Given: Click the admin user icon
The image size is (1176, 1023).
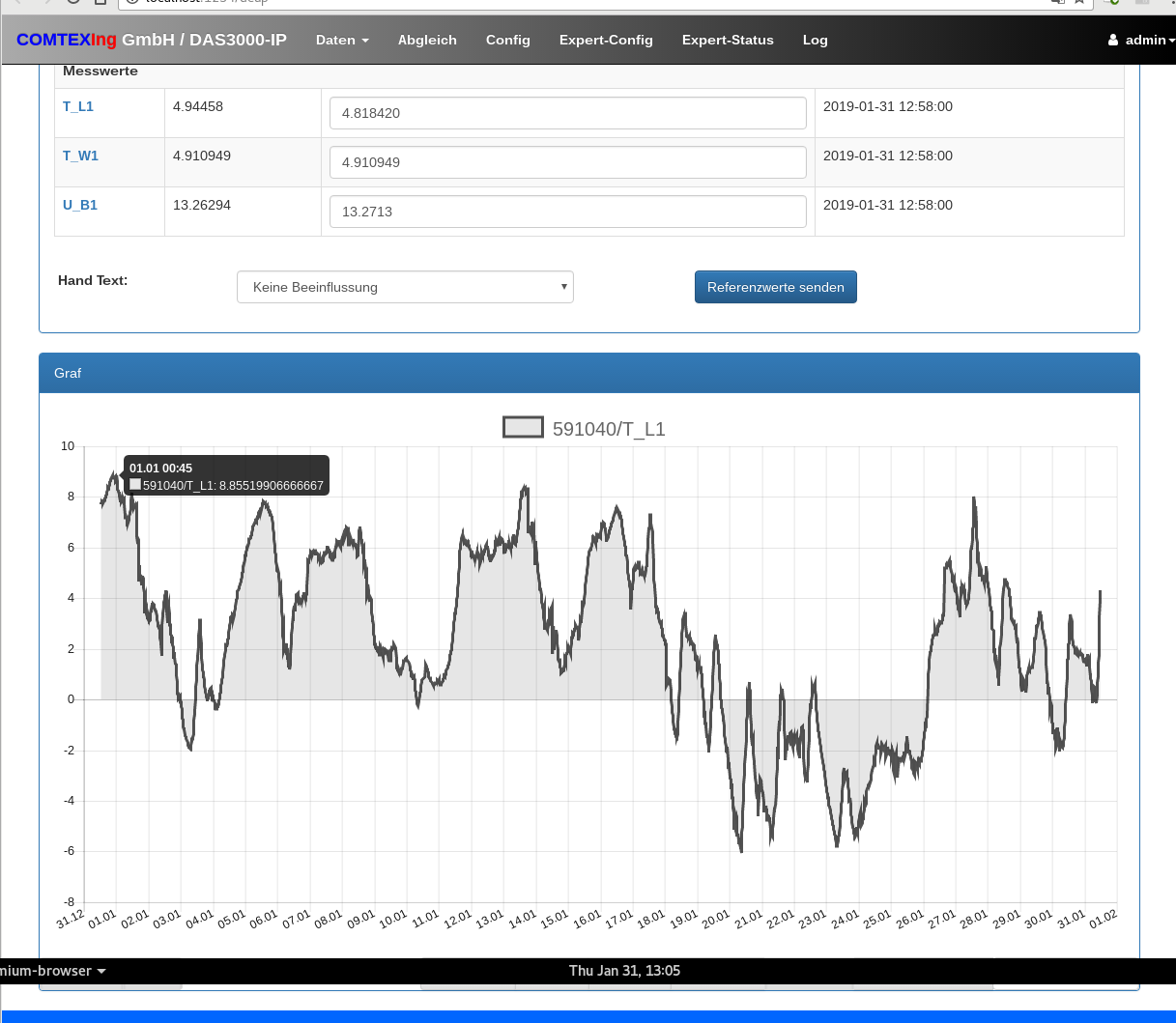Looking at the screenshot, I should [1113, 41].
